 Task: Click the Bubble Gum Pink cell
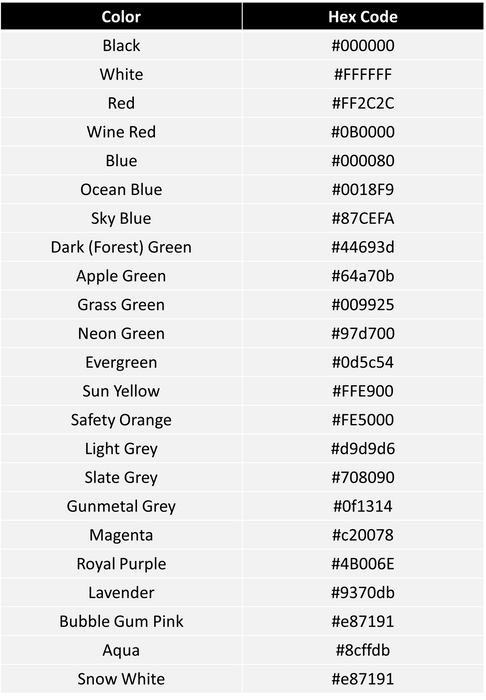point(121,621)
